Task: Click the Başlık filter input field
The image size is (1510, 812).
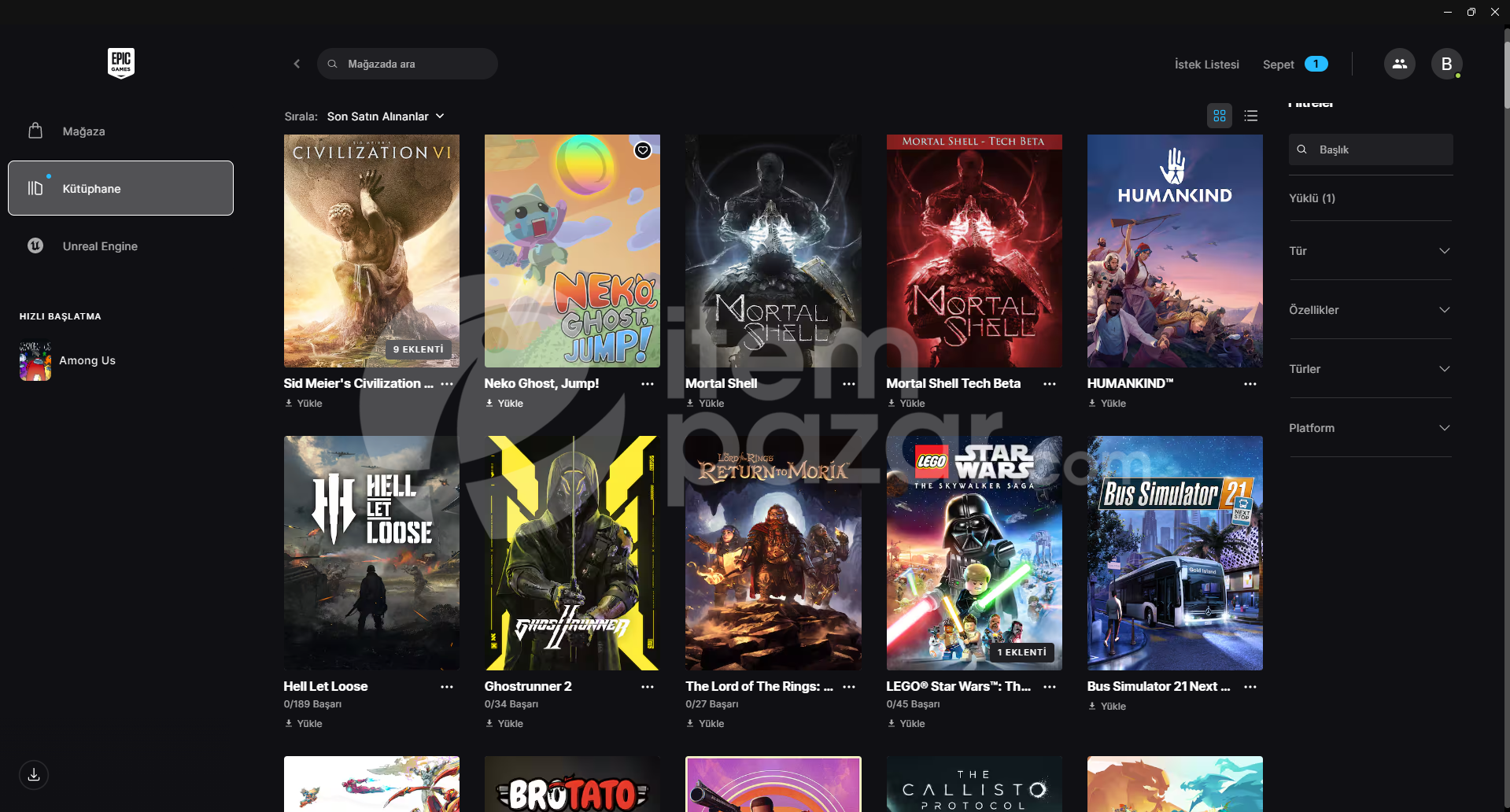Action: coord(1371,149)
